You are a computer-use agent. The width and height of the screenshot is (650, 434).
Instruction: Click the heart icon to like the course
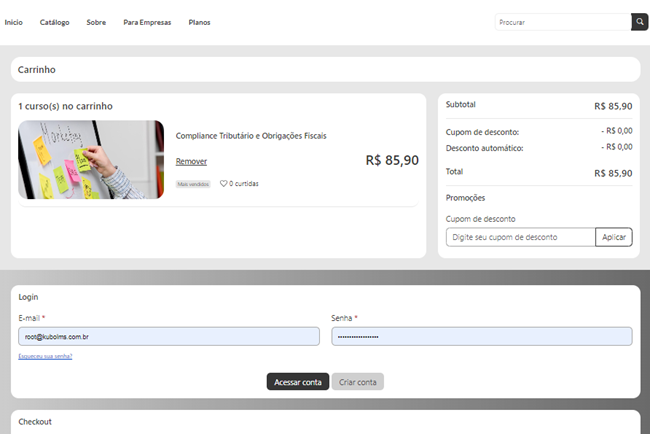pyautogui.click(x=224, y=184)
